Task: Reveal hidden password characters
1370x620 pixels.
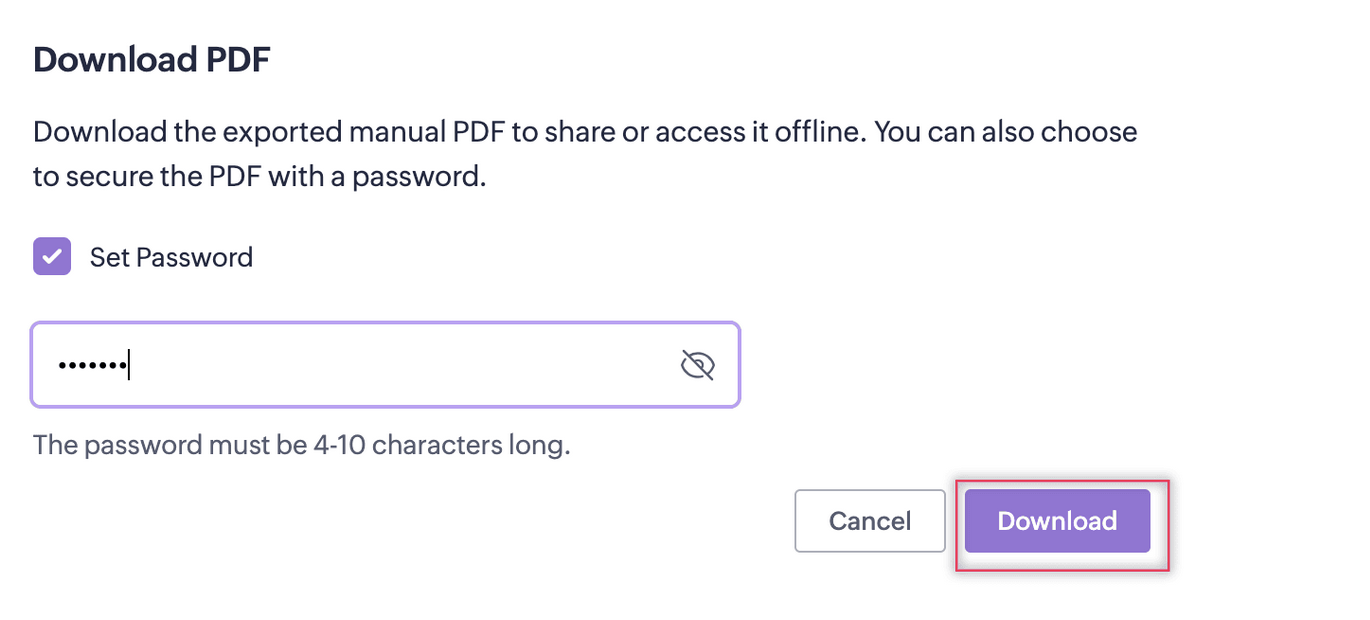Action: pos(697,366)
